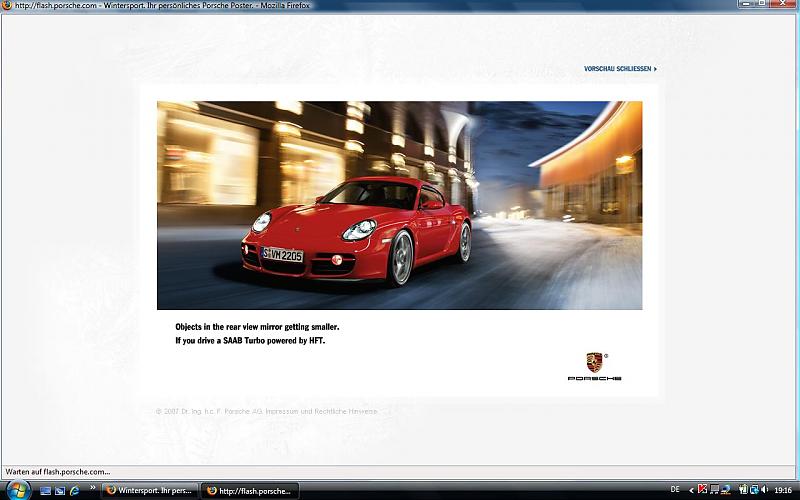The image size is (800, 500).
Task: Click 'Warten auf flash.porsche.com...' status bar text
Action: [x=58, y=472]
